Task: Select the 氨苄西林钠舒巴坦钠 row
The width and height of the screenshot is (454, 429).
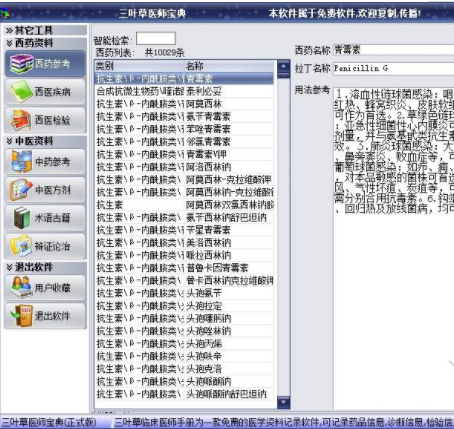Action: 184,218
